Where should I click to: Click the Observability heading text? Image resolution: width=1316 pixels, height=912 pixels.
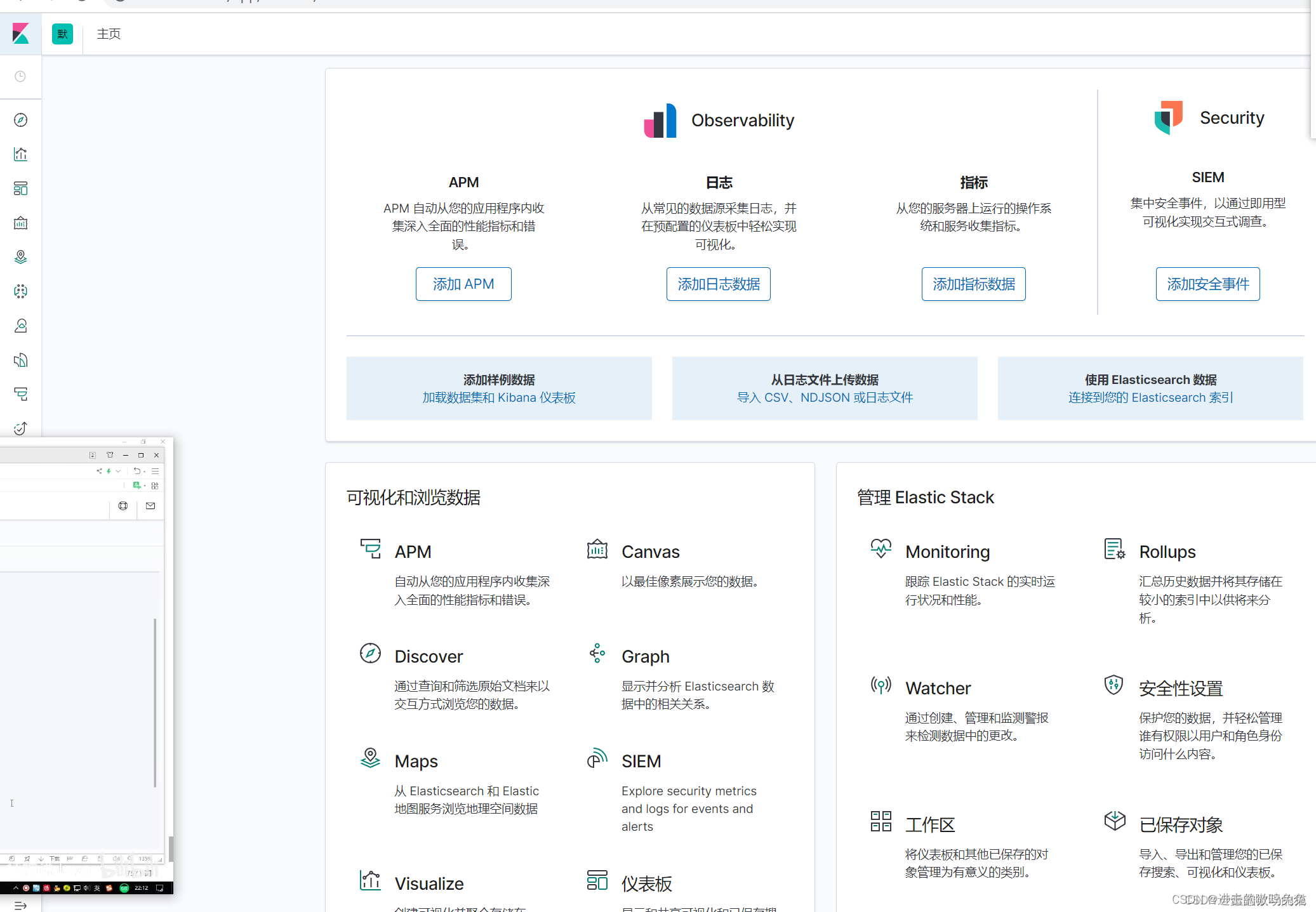point(743,120)
